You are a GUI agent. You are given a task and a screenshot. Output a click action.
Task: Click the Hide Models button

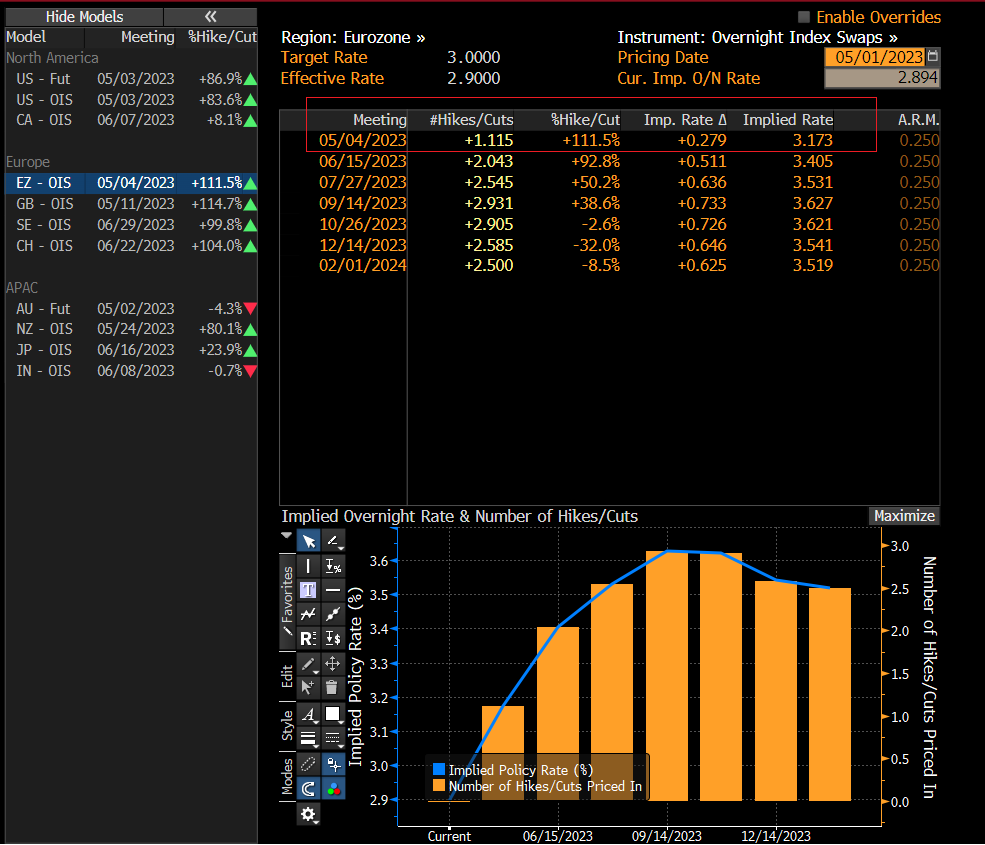tap(84, 17)
